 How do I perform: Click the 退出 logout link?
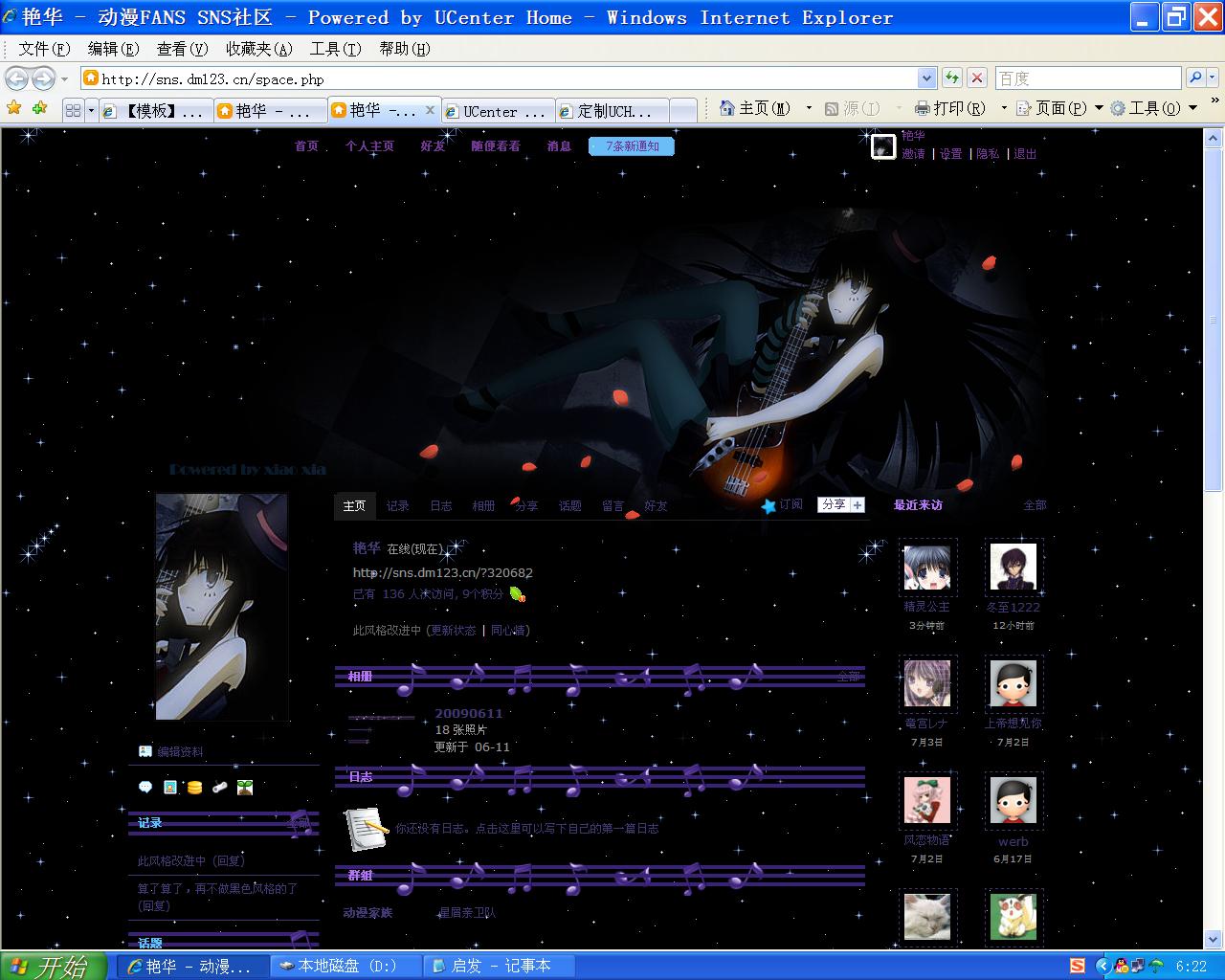tap(1025, 154)
